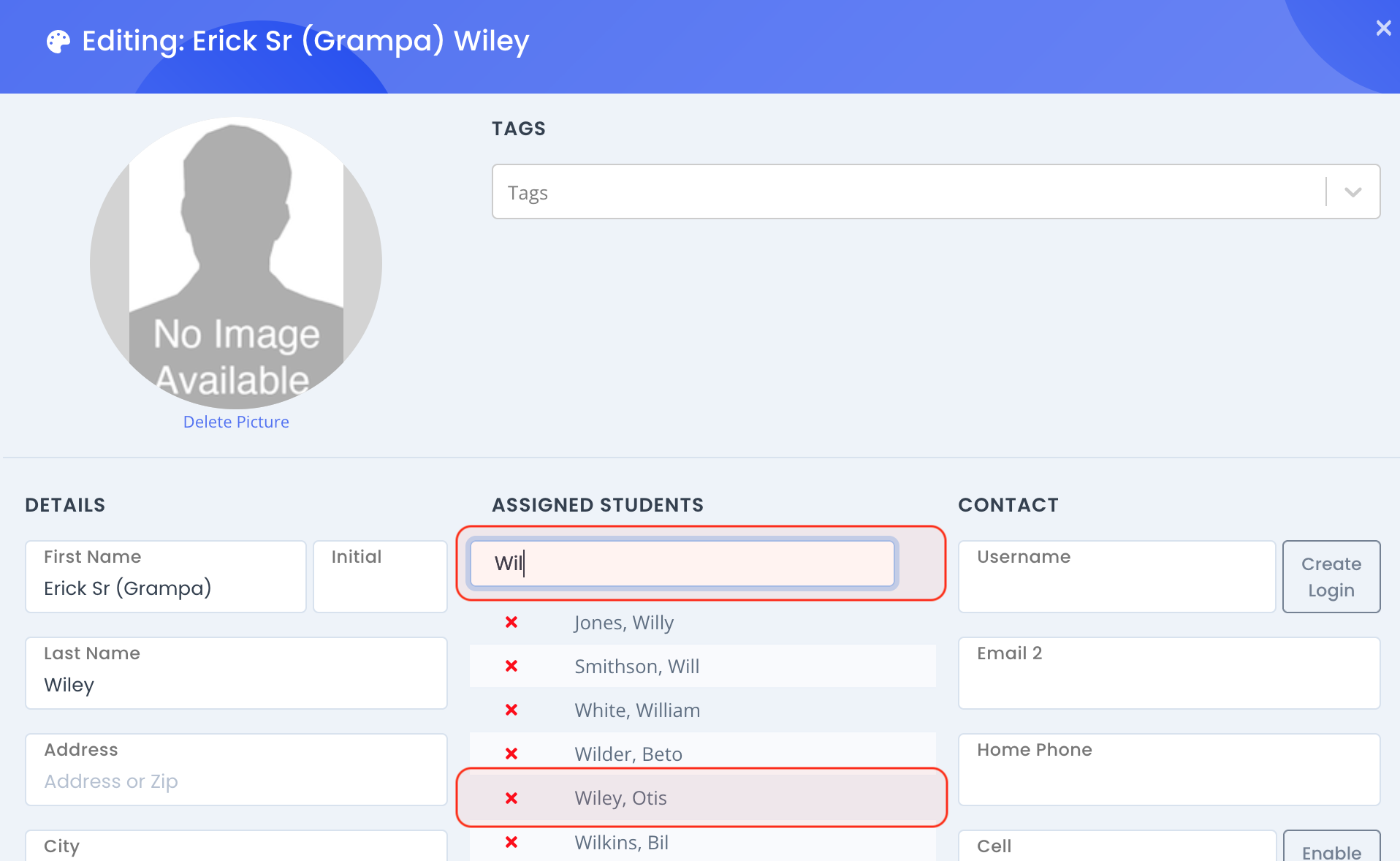The width and height of the screenshot is (1400, 861).
Task: Select student Smithson, Will from results
Action: (x=636, y=667)
